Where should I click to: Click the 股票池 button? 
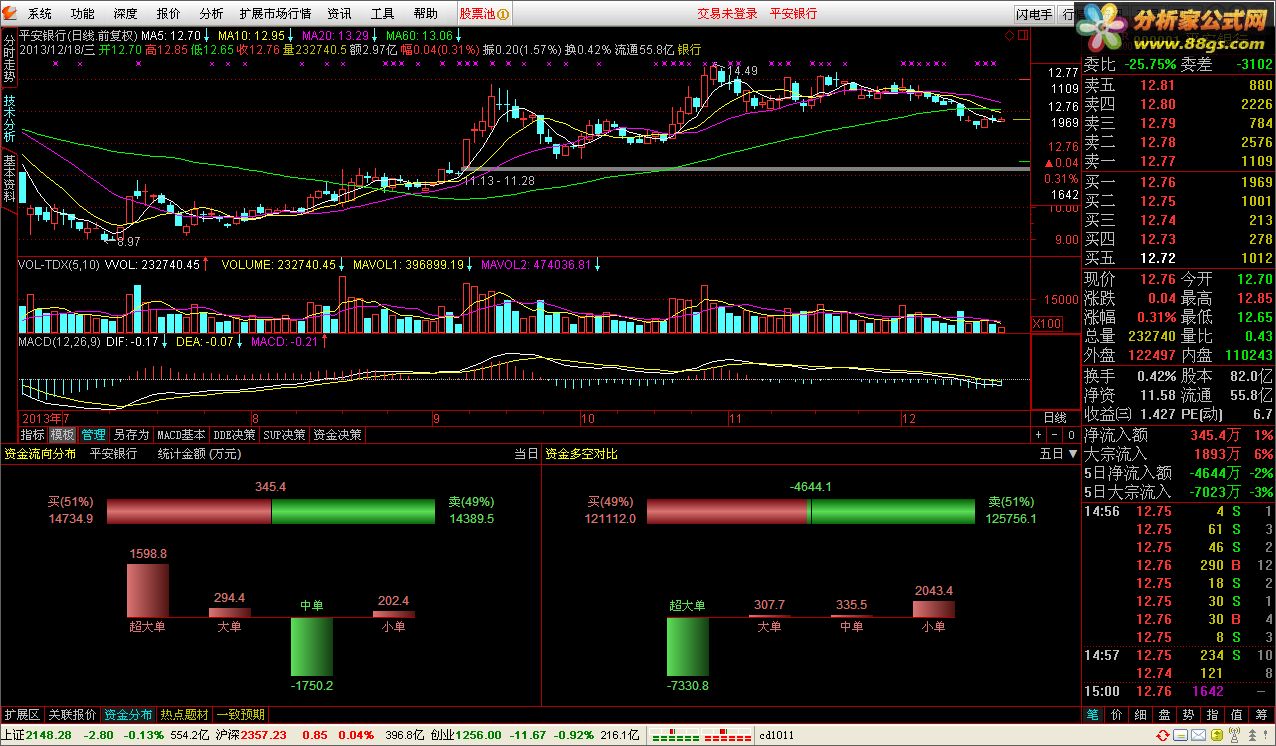pos(484,14)
